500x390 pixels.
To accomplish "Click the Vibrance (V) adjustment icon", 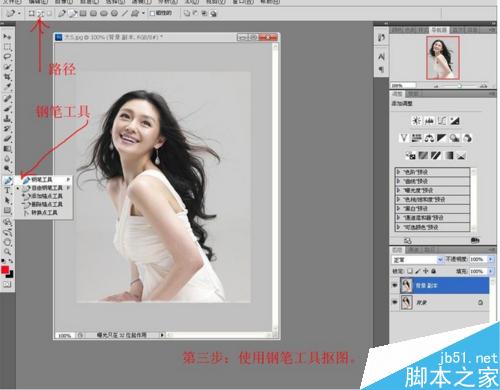I will 404,138.
